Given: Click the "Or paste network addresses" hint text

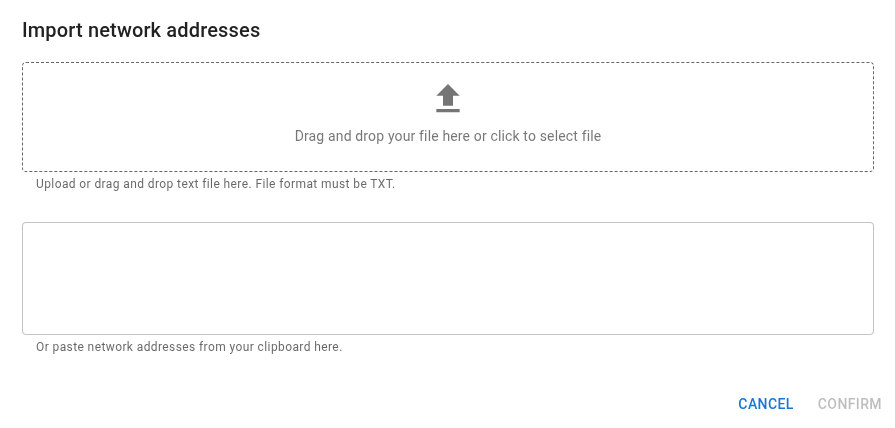Looking at the screenshot, I should (189, 347).
